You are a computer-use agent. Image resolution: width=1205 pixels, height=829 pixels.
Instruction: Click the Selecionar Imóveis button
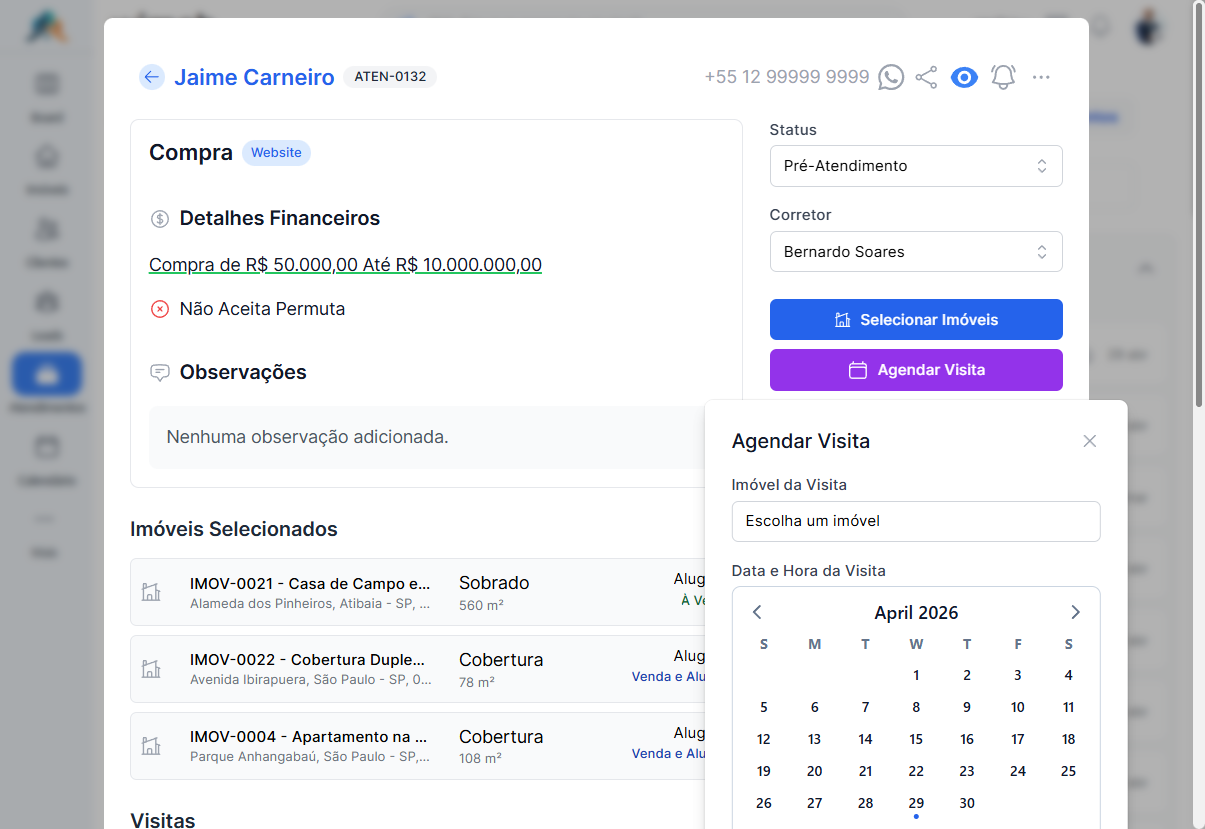pos(916,320)
